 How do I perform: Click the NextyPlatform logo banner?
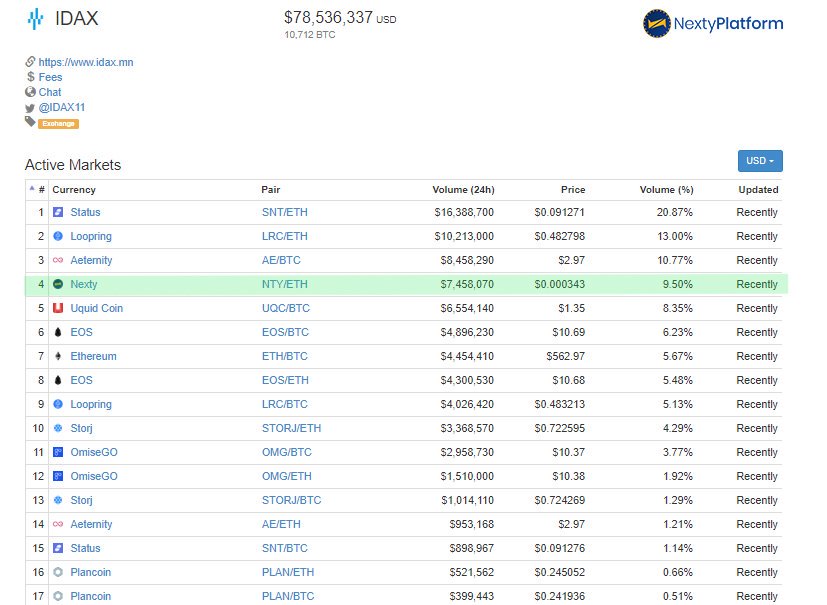coord(713,23)
